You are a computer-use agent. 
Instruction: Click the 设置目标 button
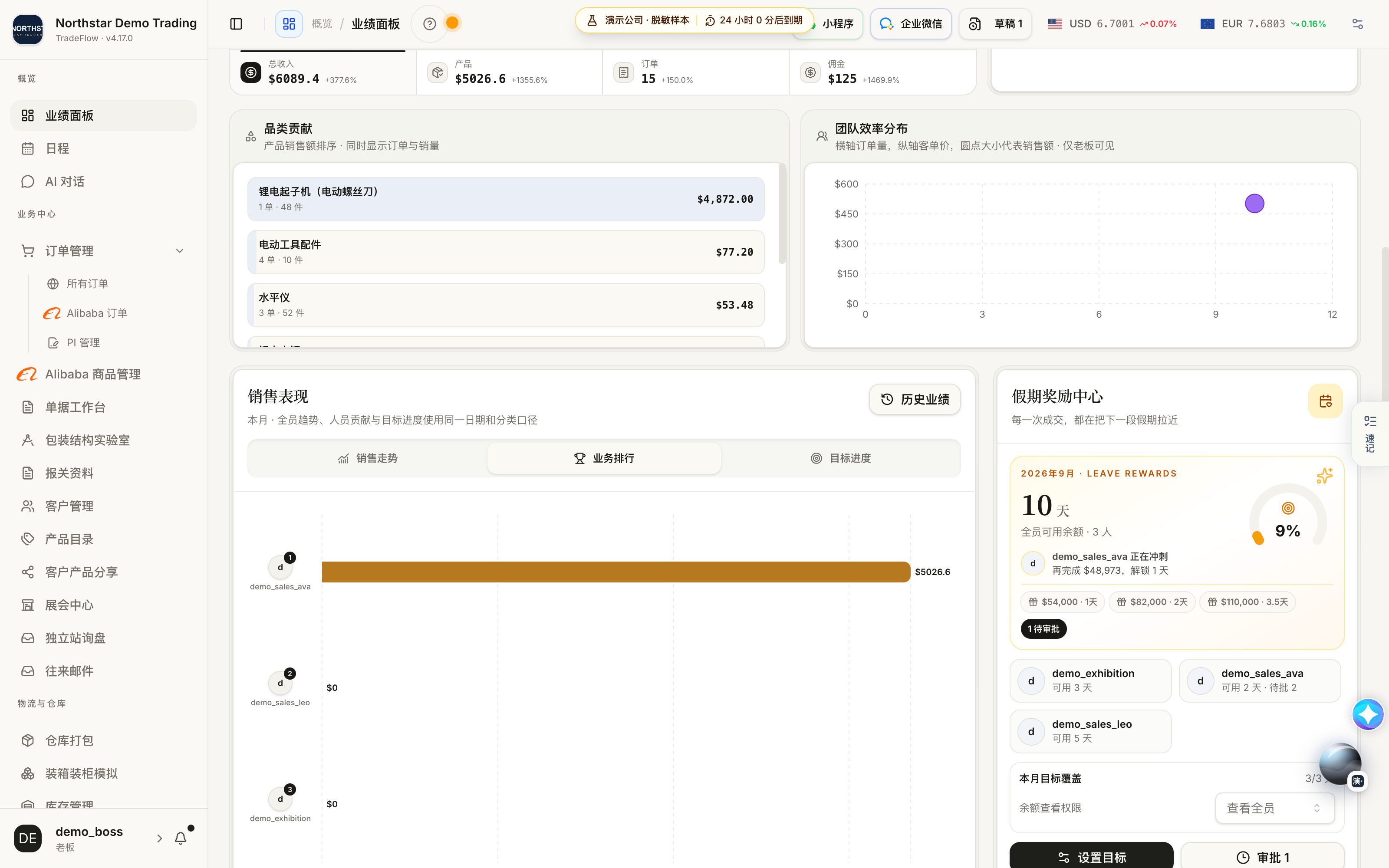pyautogui.click(x=1091, y=856)
